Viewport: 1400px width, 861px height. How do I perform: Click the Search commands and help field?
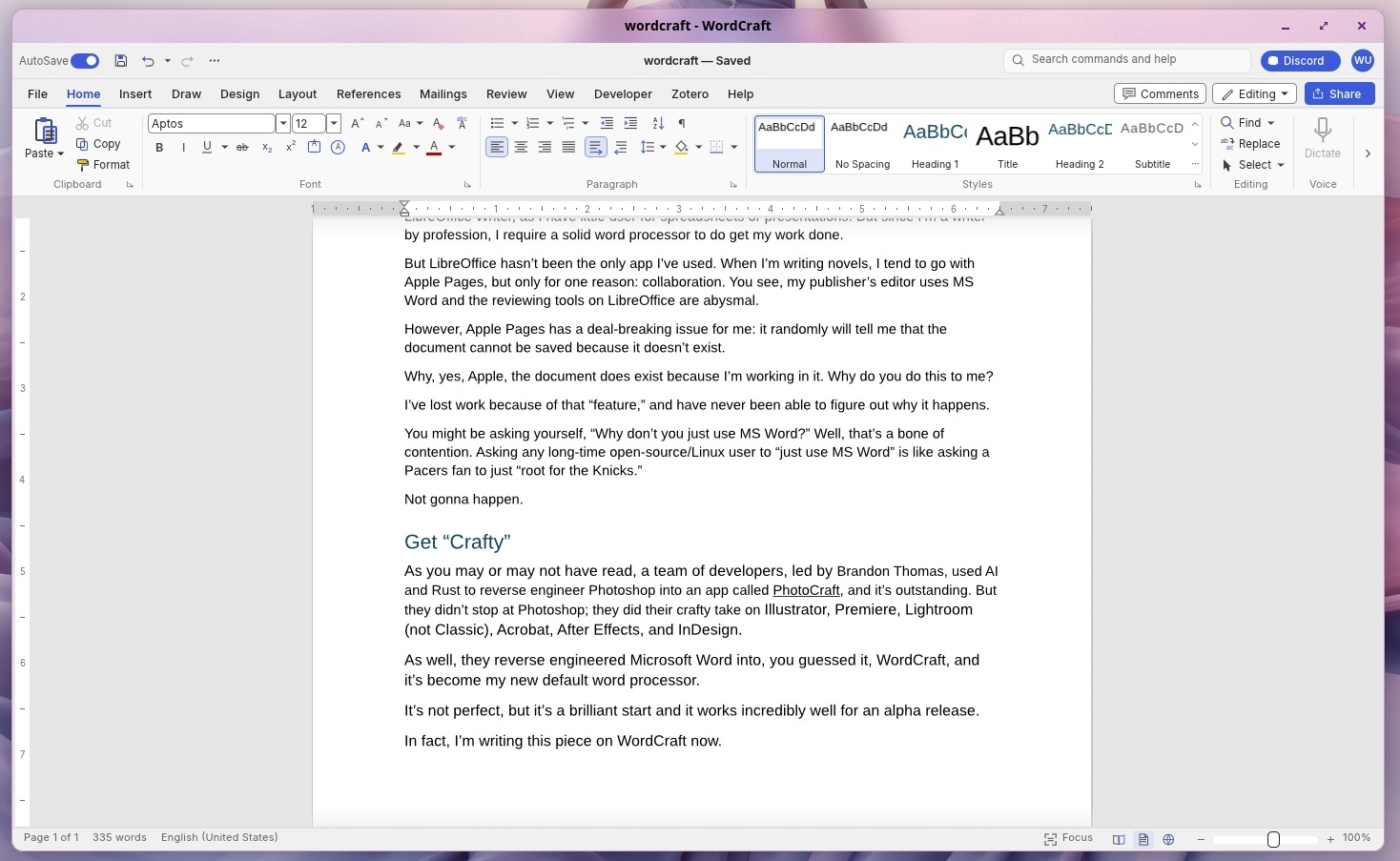[x=1126, y=60]
